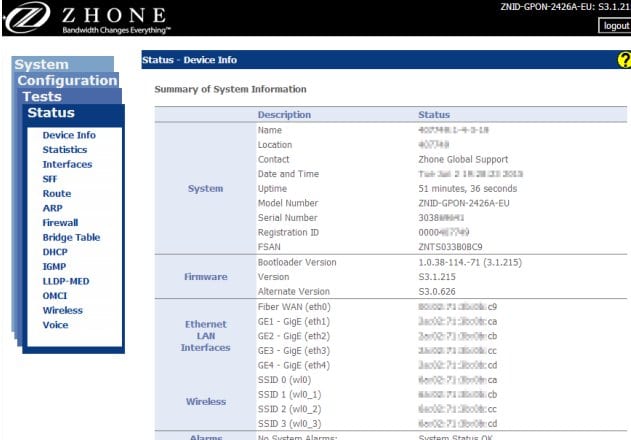Viewport: 631px width, 440px height.
Task: Click the Status column header
Action: 434,115
